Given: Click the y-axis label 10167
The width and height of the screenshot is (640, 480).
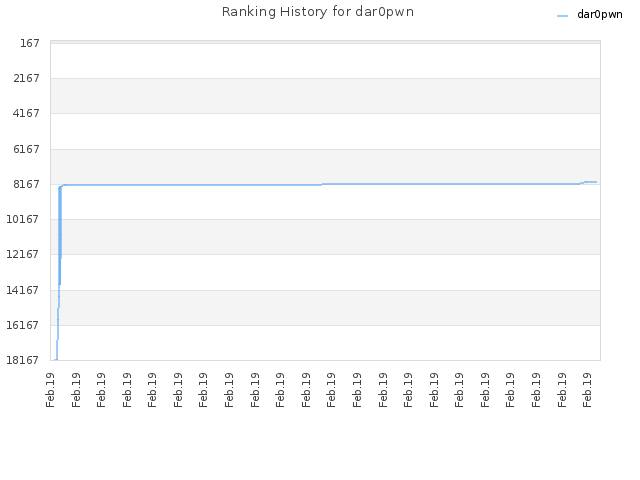Looking at the screenshot, I should point(23,219).
